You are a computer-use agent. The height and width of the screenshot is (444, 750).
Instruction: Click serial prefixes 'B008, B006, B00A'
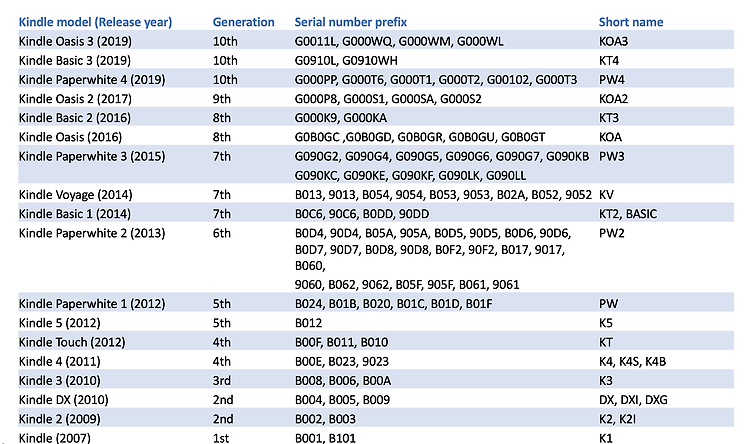pos(342,380)
